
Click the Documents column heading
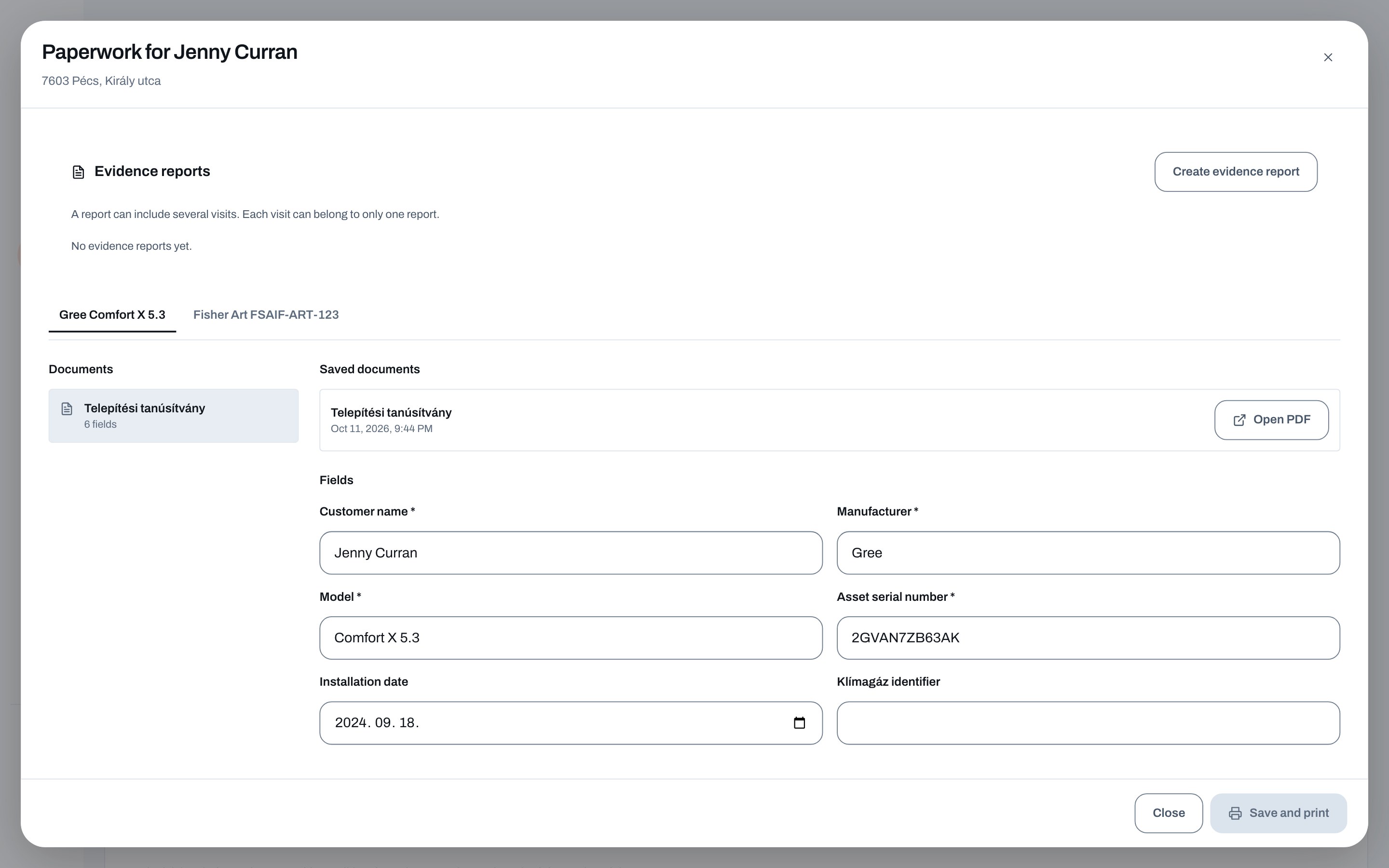[x=81, y=369]
